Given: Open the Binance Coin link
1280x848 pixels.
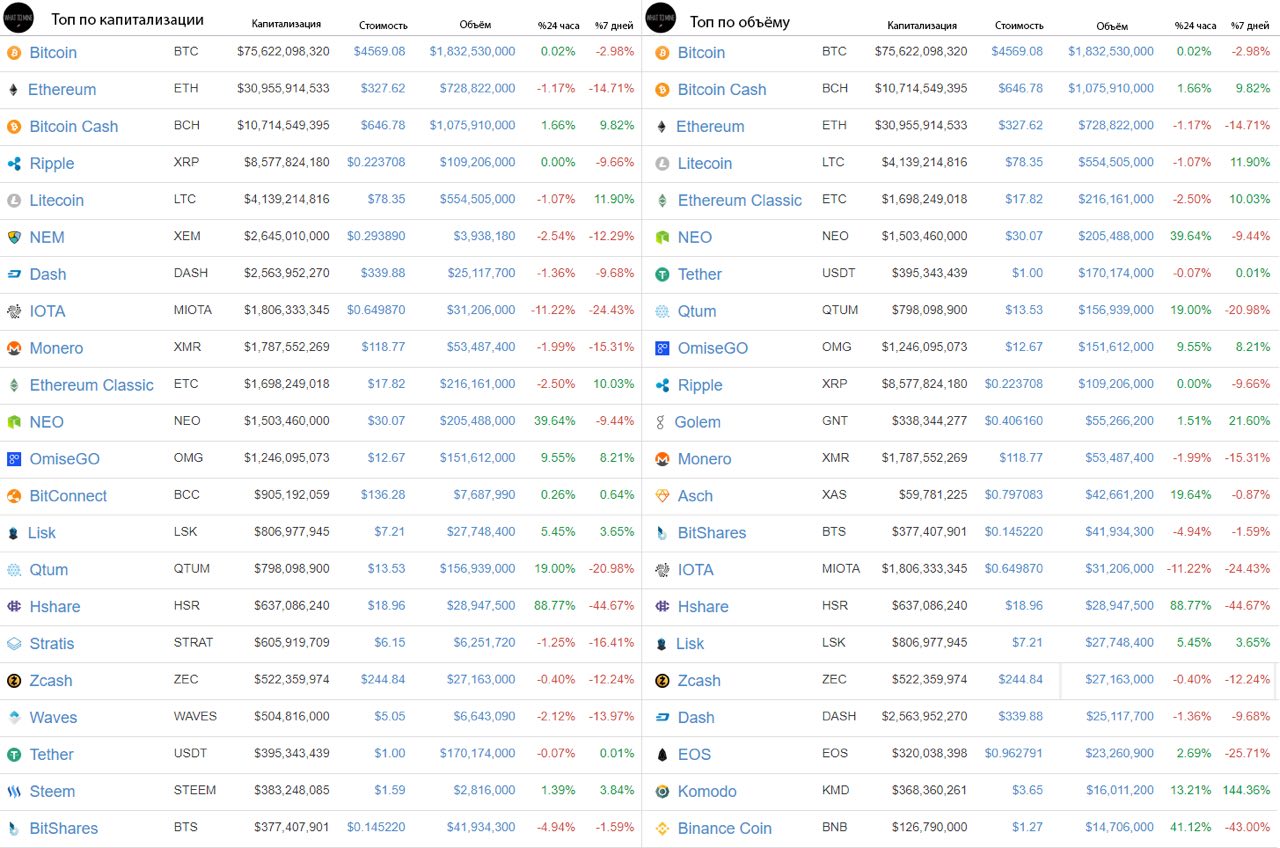Looking at the screenshot, I should pos(725,829).
